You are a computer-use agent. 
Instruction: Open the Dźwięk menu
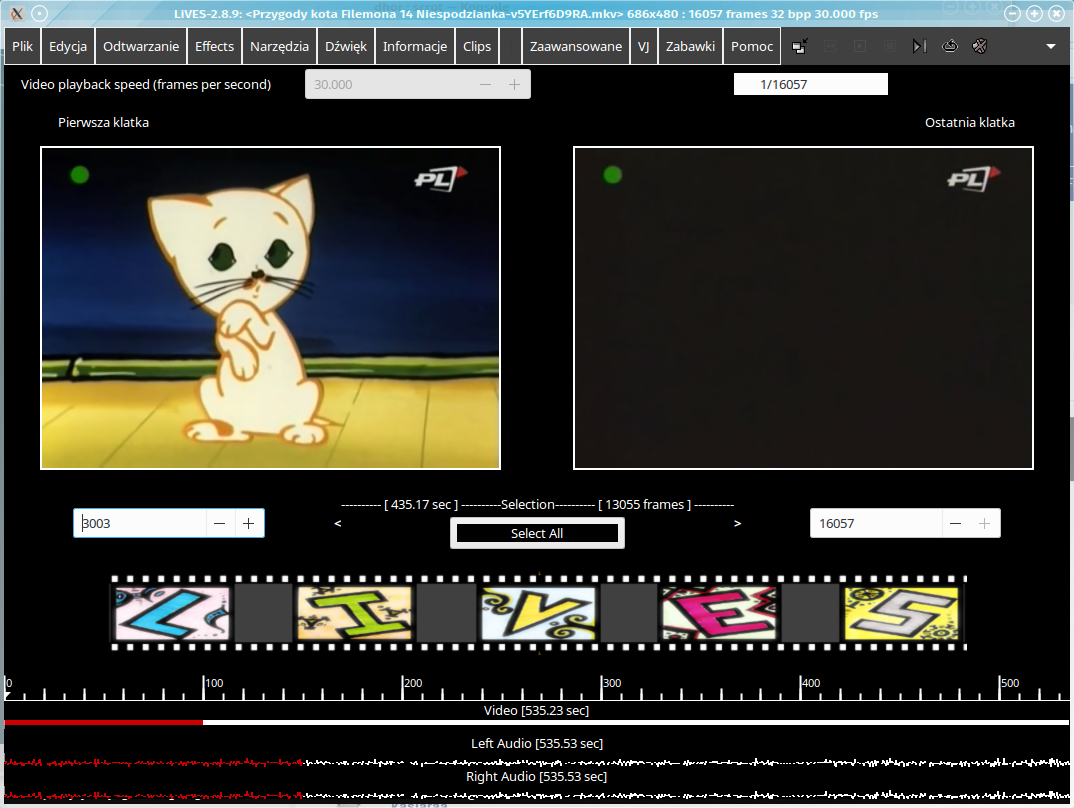(x=346, y=46)
